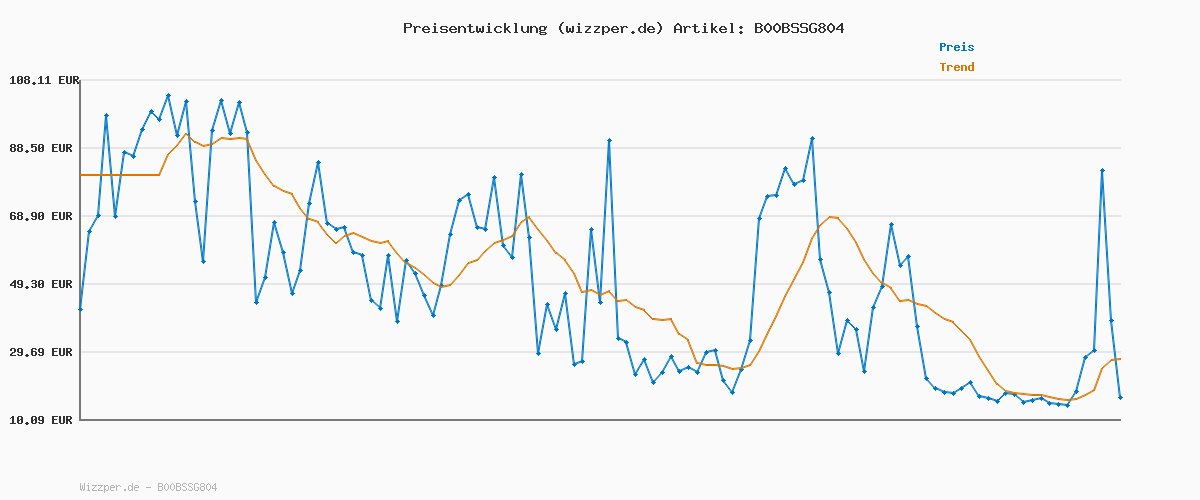
Task: Click the Preis legend label
Action: coord(956,47)
